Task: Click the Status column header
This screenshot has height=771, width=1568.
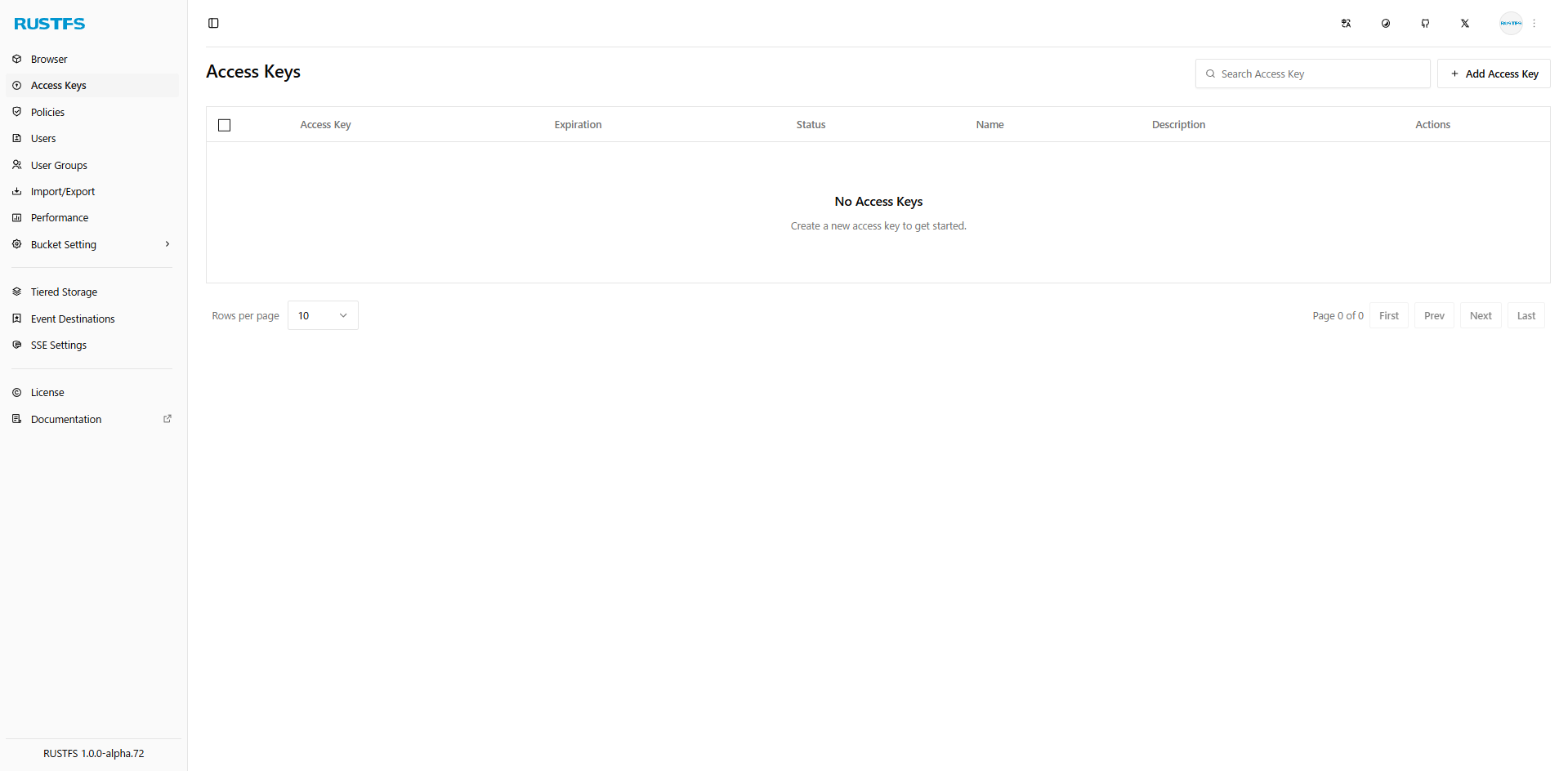Action: point(811,124)
